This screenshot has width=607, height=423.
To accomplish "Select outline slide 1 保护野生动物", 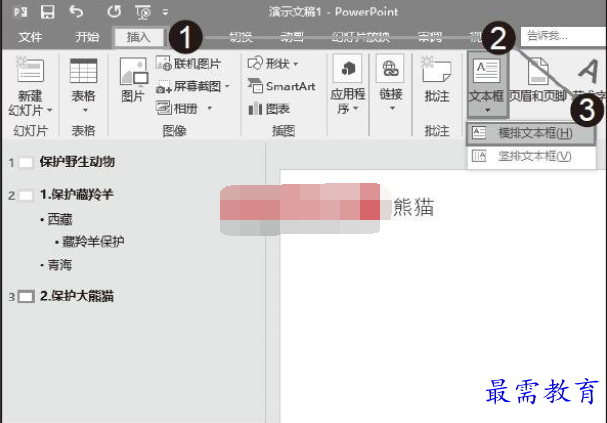I will pyautogui.click(x=77, y=162).
